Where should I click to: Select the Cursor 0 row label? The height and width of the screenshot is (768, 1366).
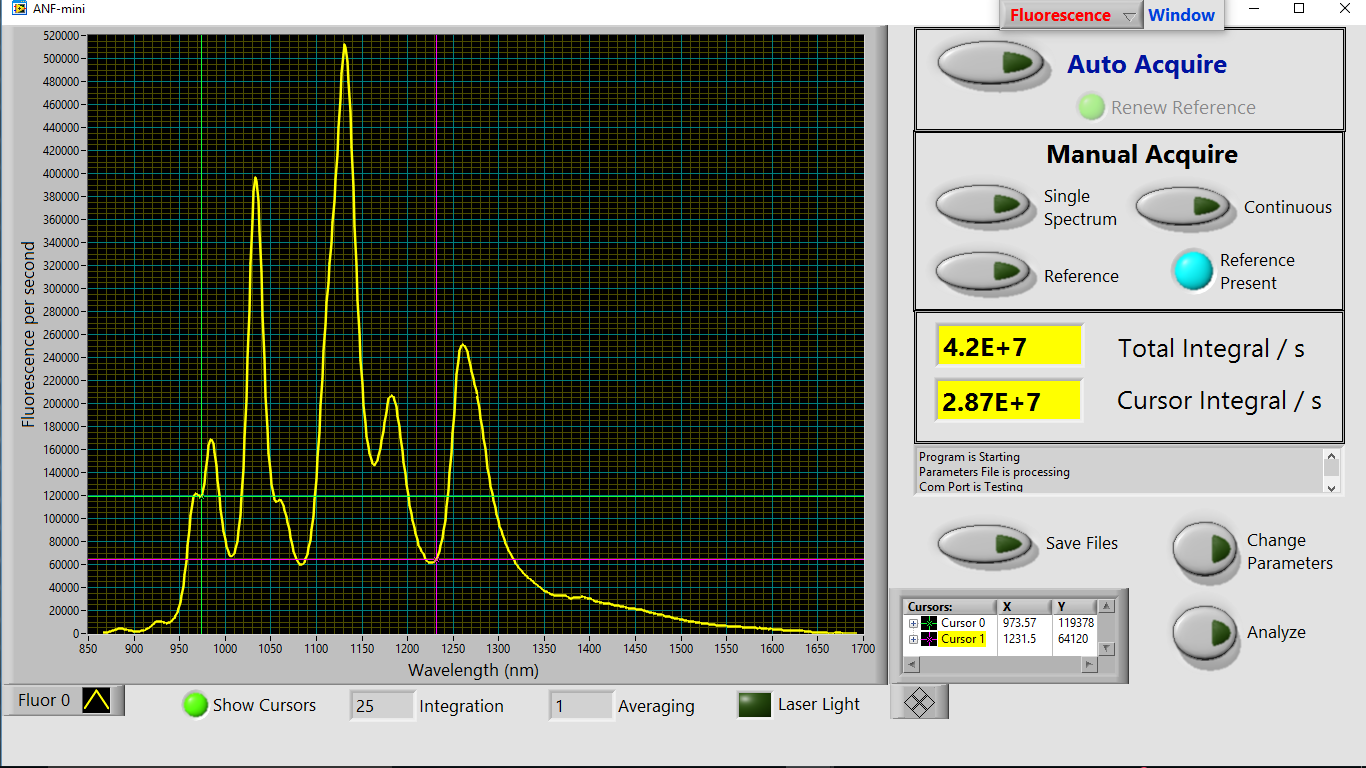[963, 623]
